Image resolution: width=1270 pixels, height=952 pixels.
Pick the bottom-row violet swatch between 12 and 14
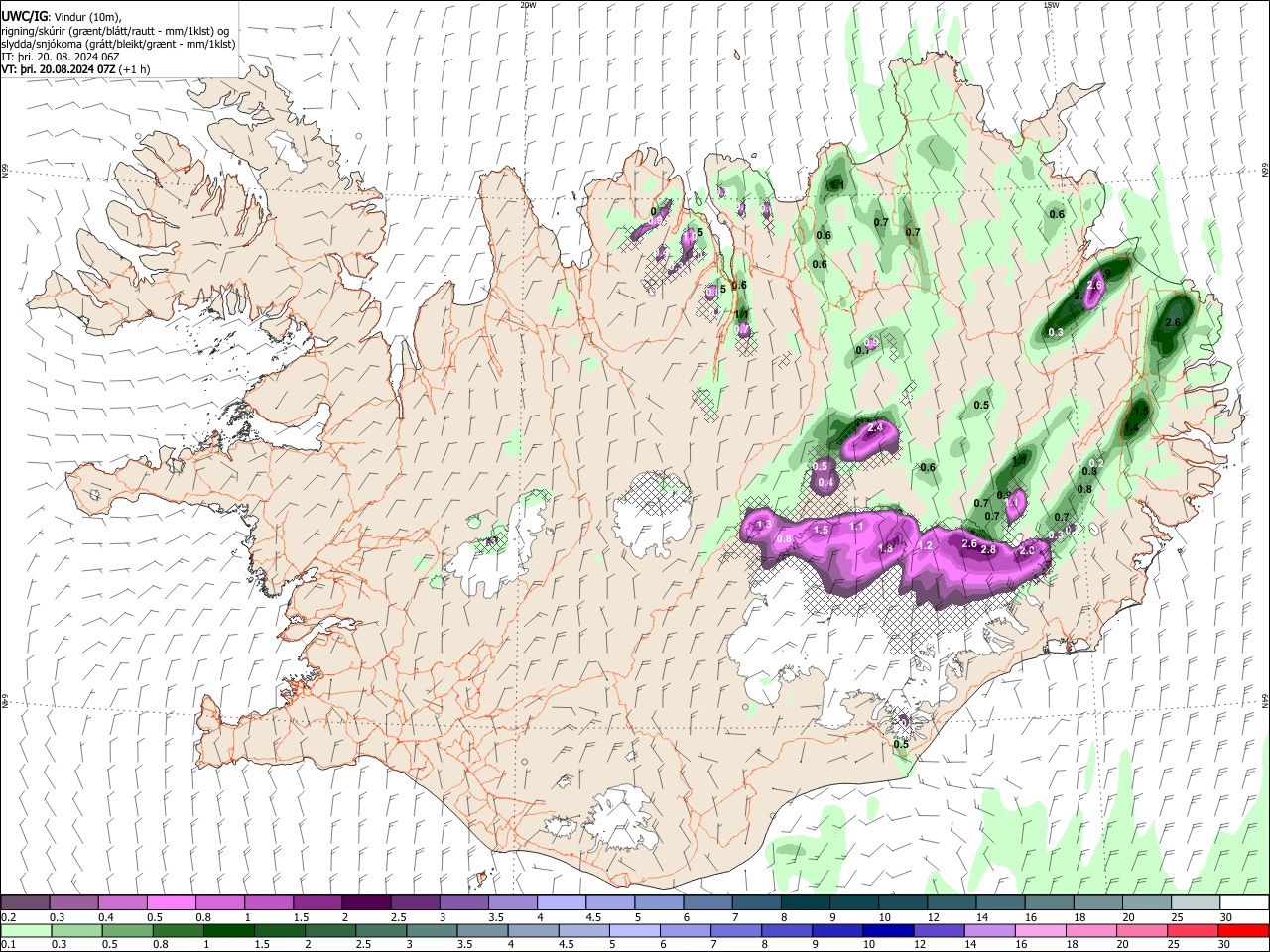[938, 930]
